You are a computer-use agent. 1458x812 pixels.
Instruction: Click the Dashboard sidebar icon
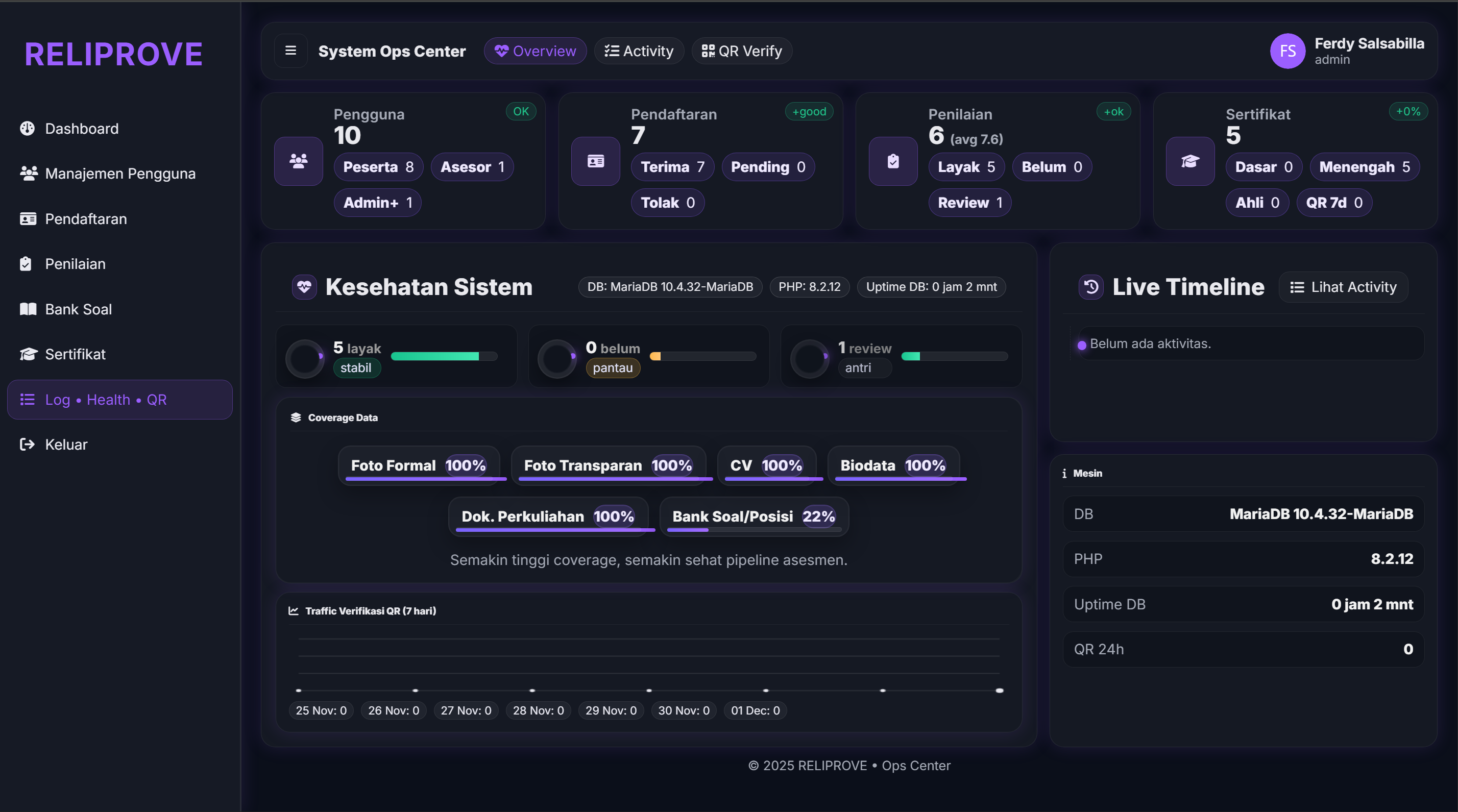coord(27,129)
